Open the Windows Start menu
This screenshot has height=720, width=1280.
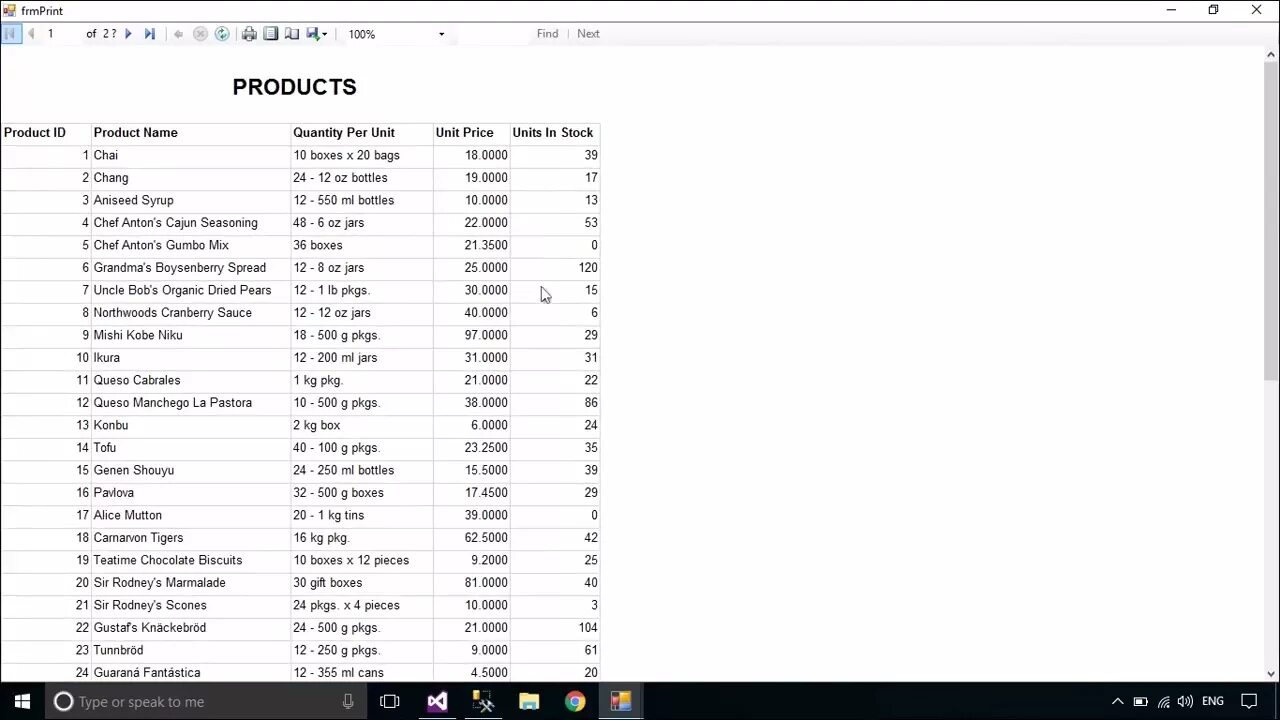click(22, 701)
